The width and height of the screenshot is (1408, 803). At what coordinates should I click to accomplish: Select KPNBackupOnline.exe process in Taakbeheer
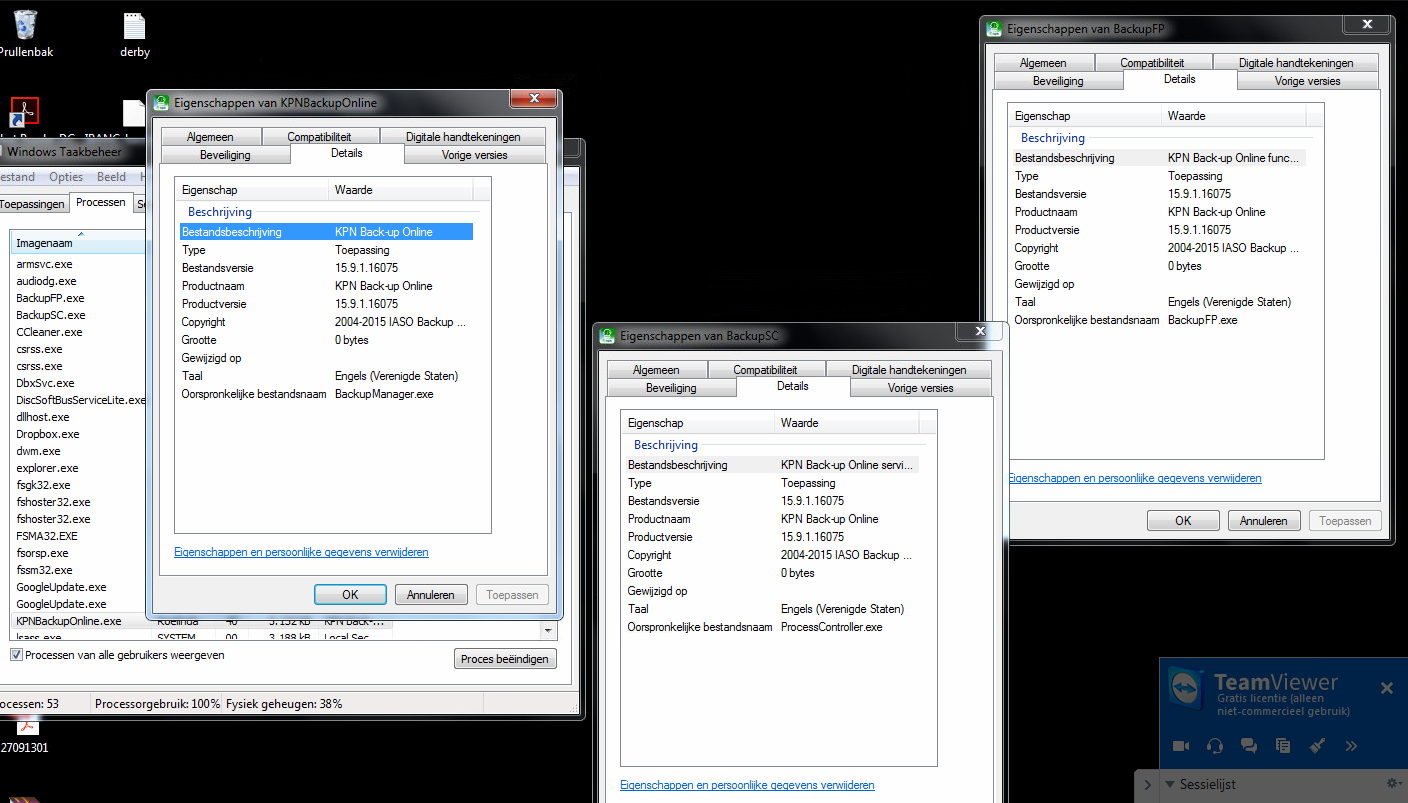[x=69, y=621]
